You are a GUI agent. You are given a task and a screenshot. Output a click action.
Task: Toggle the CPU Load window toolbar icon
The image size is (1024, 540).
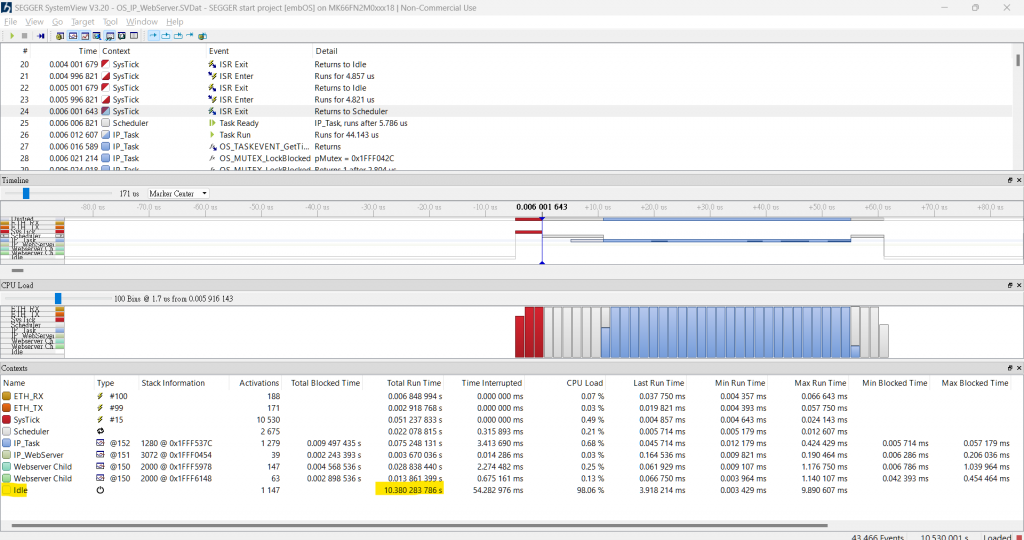(x=85, y=36)
